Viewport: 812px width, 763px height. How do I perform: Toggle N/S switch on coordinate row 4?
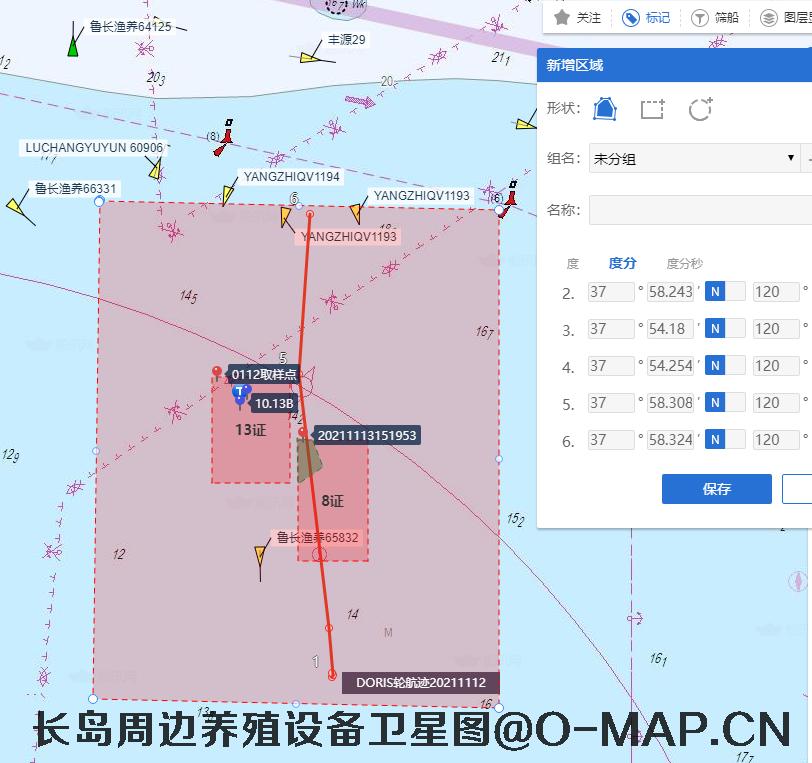725,366
